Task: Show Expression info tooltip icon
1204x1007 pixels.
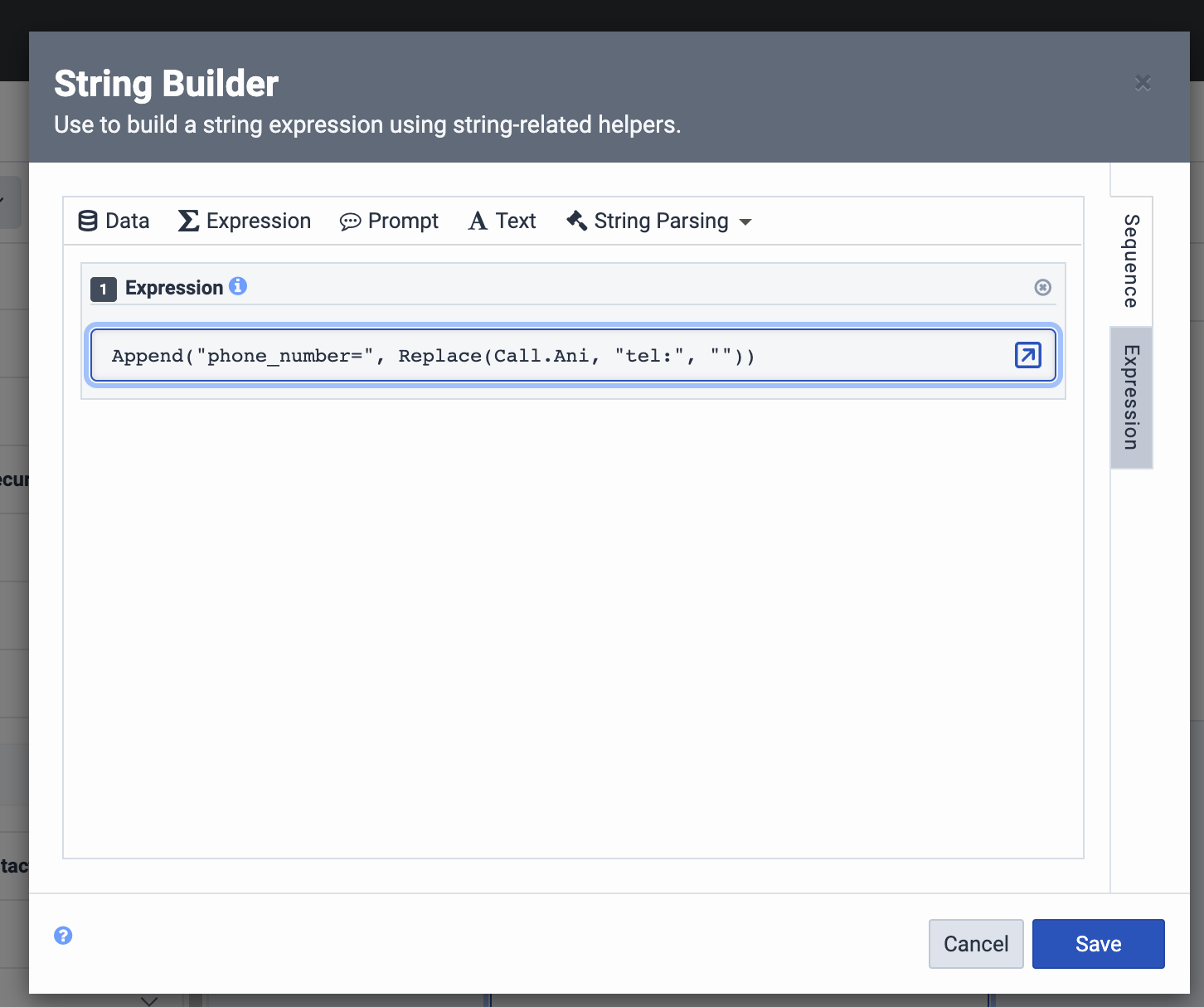Action: [x=238, y=286]
